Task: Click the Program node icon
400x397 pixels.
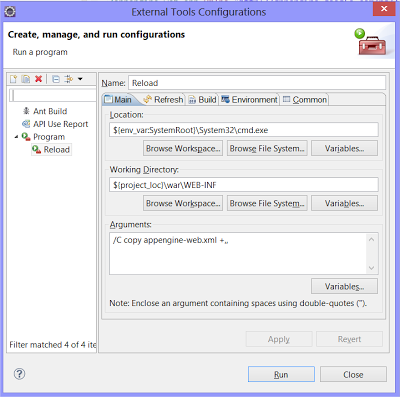Action: coord(26,136)
